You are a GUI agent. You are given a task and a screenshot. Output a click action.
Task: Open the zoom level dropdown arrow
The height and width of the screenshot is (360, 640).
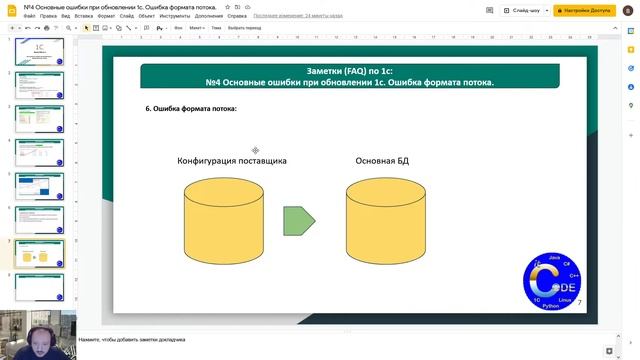click(76, 28)
